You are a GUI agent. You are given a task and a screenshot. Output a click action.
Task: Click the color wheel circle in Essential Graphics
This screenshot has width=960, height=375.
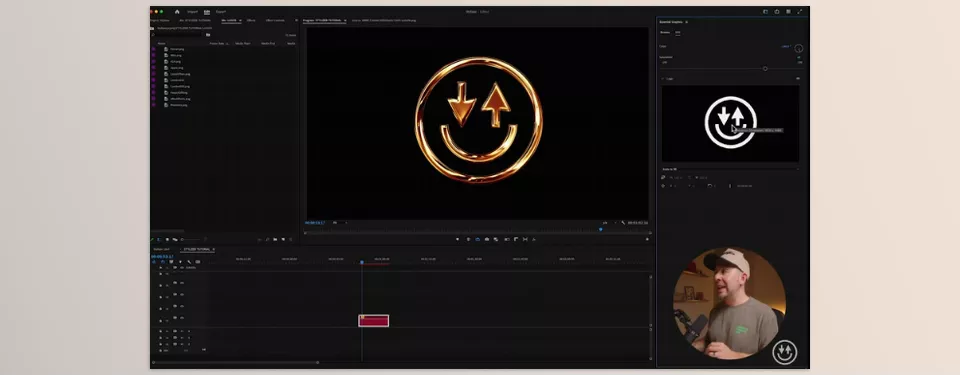798,48
